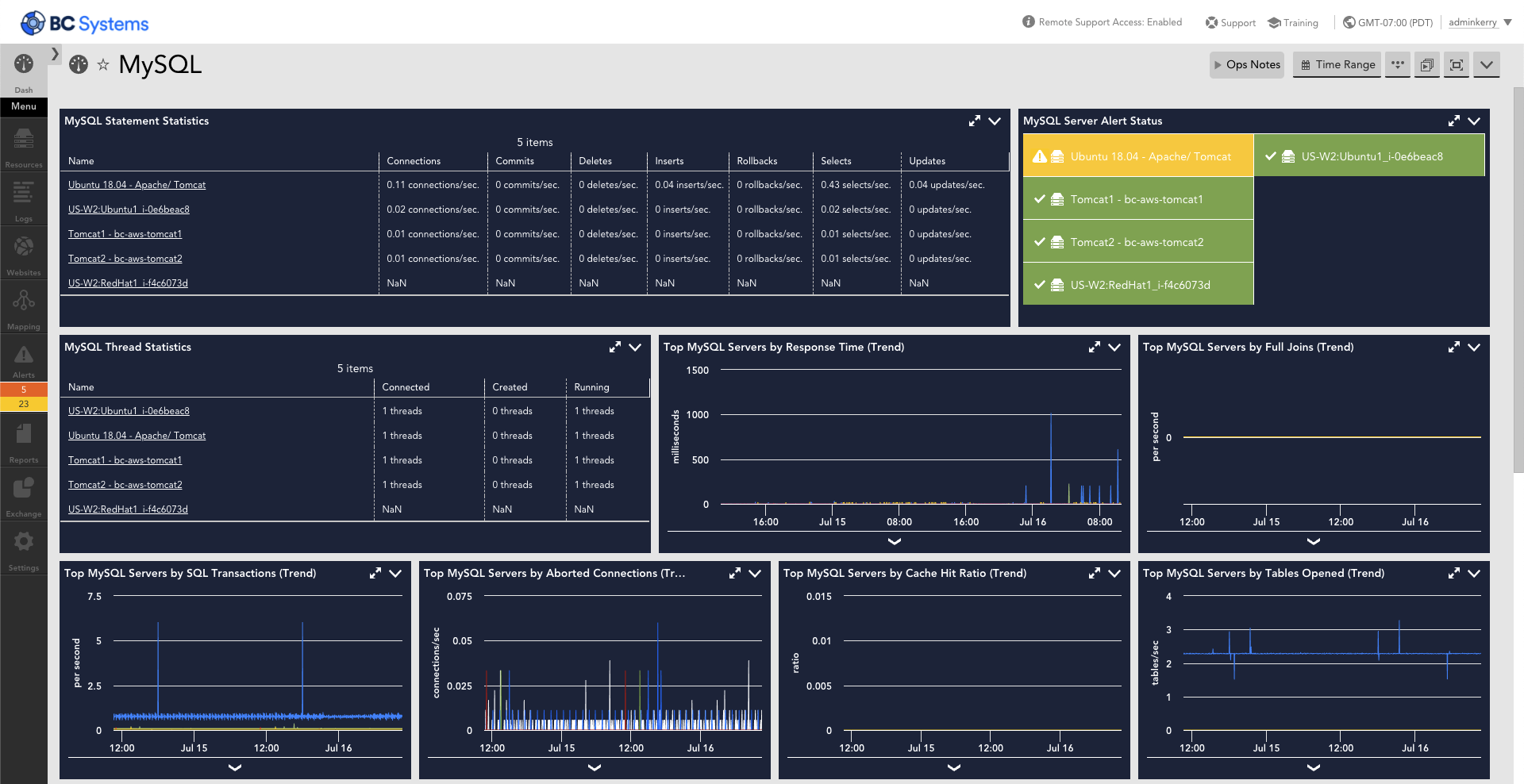Maximize the SQL Transactions Trend widget
This screenshot has height=784, width=1524.
[x=375, y=573]
